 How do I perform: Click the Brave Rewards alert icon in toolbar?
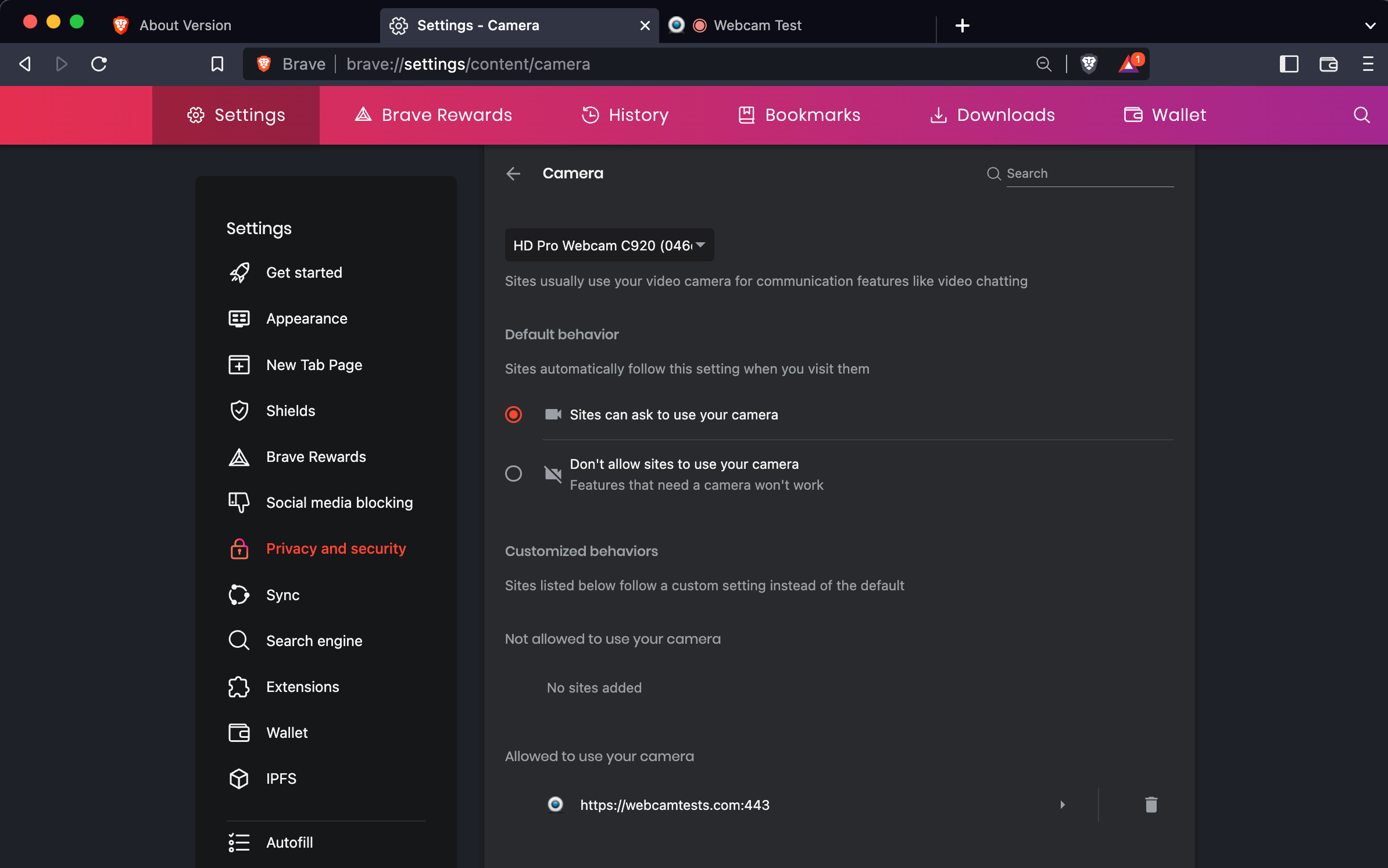(1130, 64)
